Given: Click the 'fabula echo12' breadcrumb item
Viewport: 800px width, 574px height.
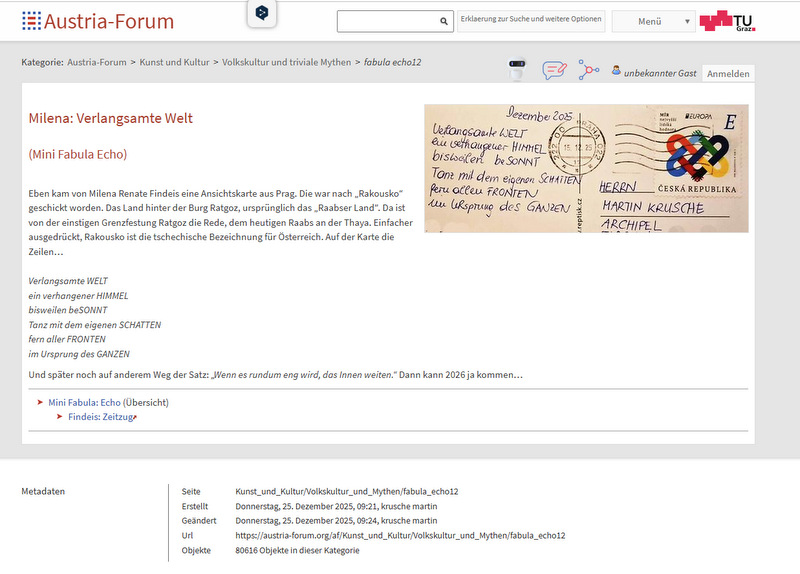Looking at the screenshot, I should pyautogui.click(x=392, y=62).
